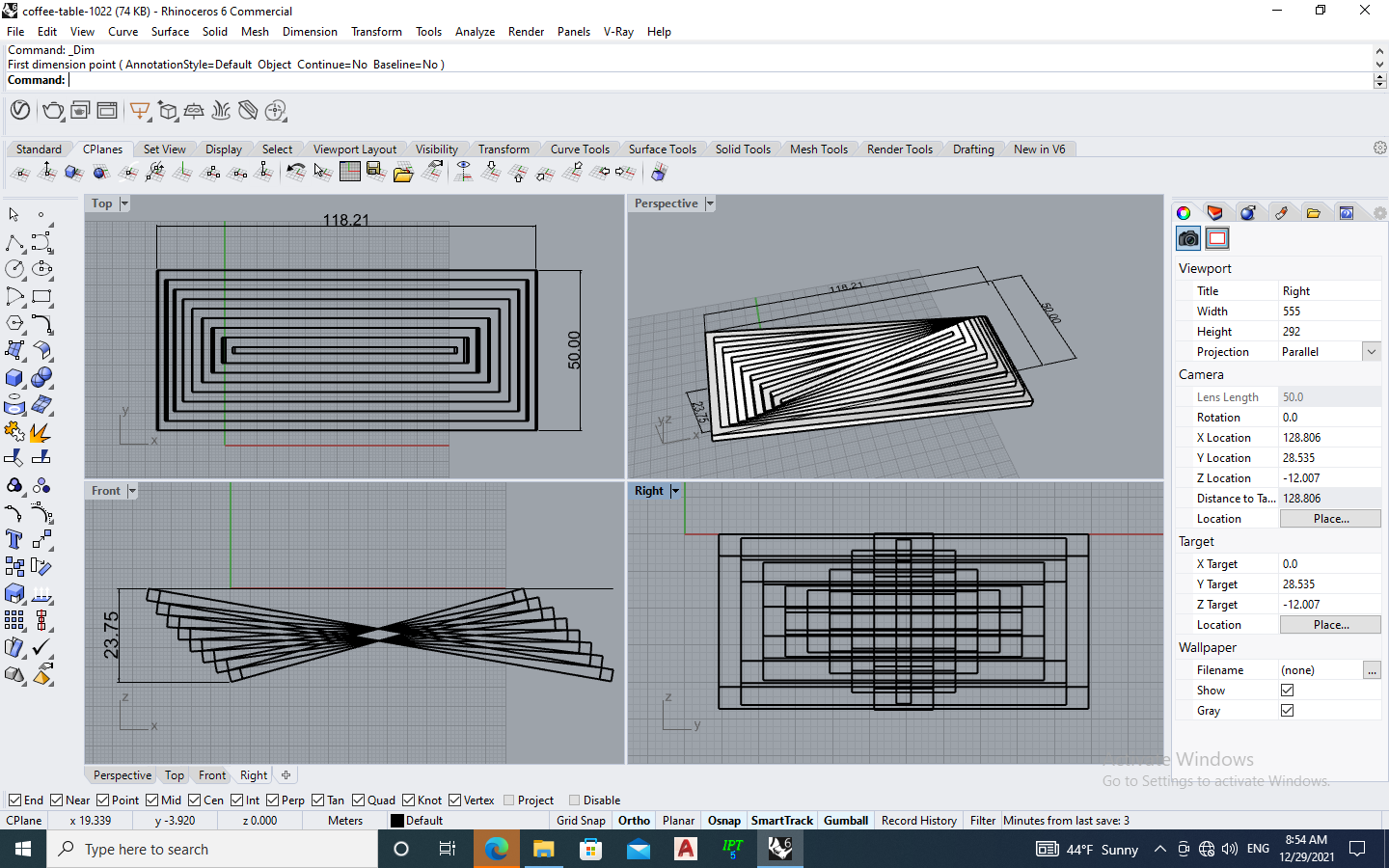Click the wallpaper Filename browse button
The height and width of the screenshot is (868, 1389).
click(1372, 670)
